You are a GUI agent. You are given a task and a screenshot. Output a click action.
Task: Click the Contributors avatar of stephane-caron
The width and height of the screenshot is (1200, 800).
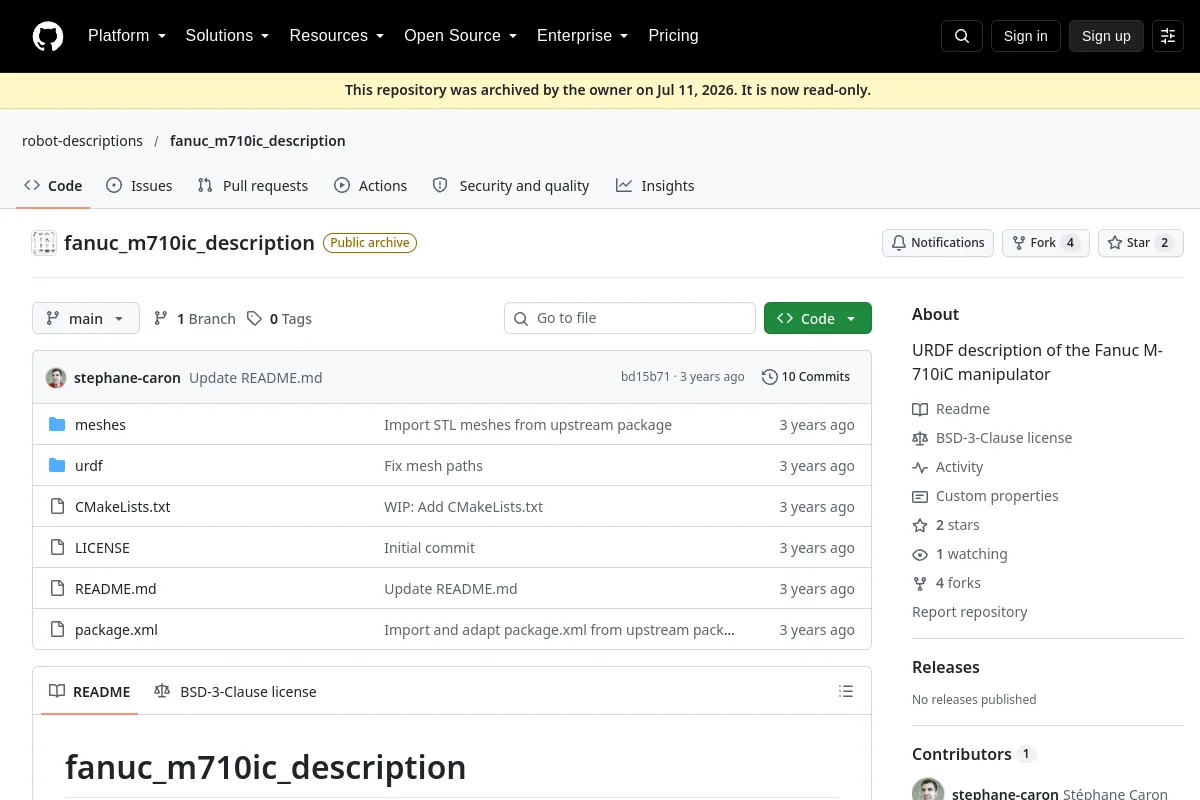[x=928, y=792]
